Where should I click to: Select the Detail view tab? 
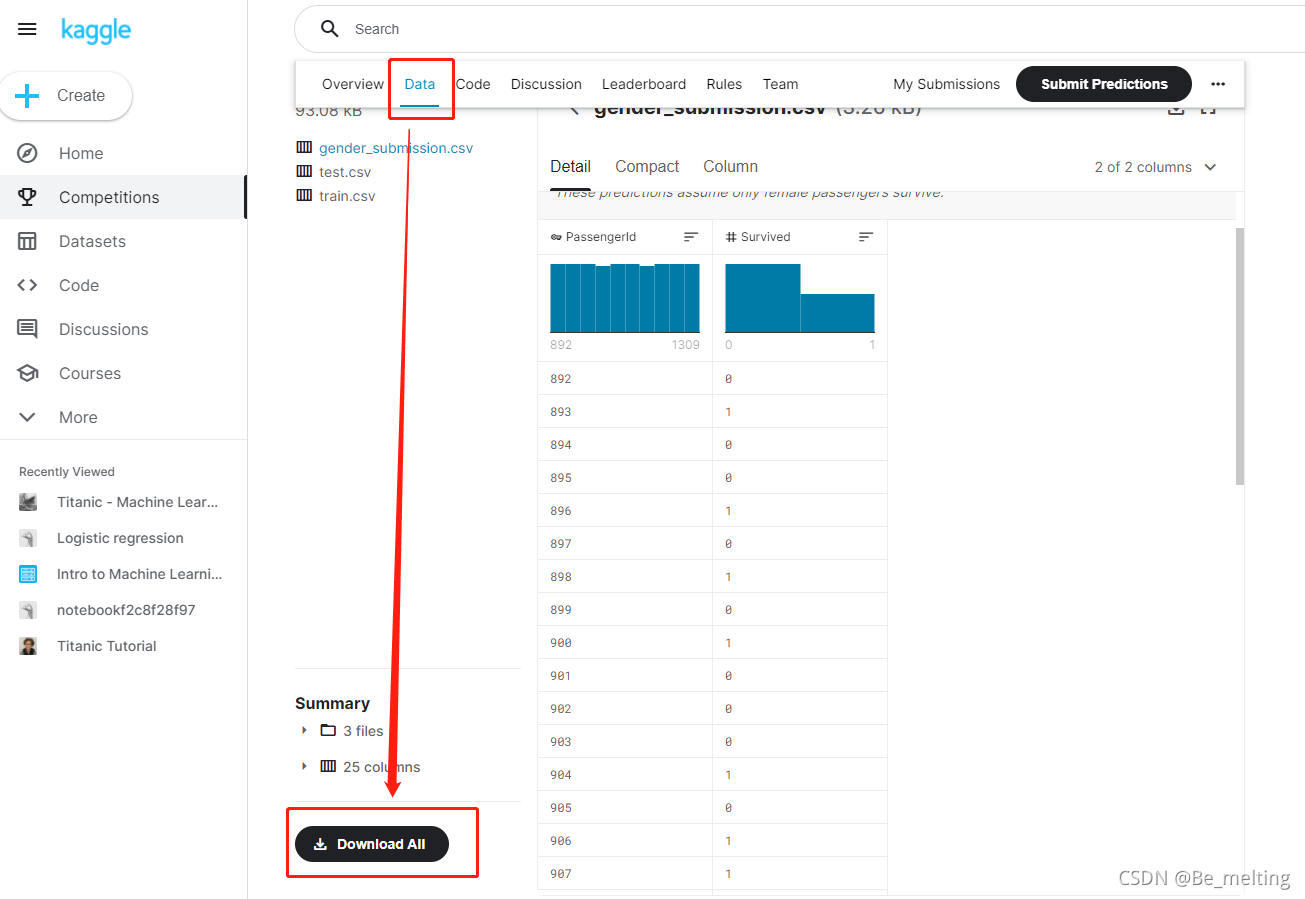click(570, 167)
